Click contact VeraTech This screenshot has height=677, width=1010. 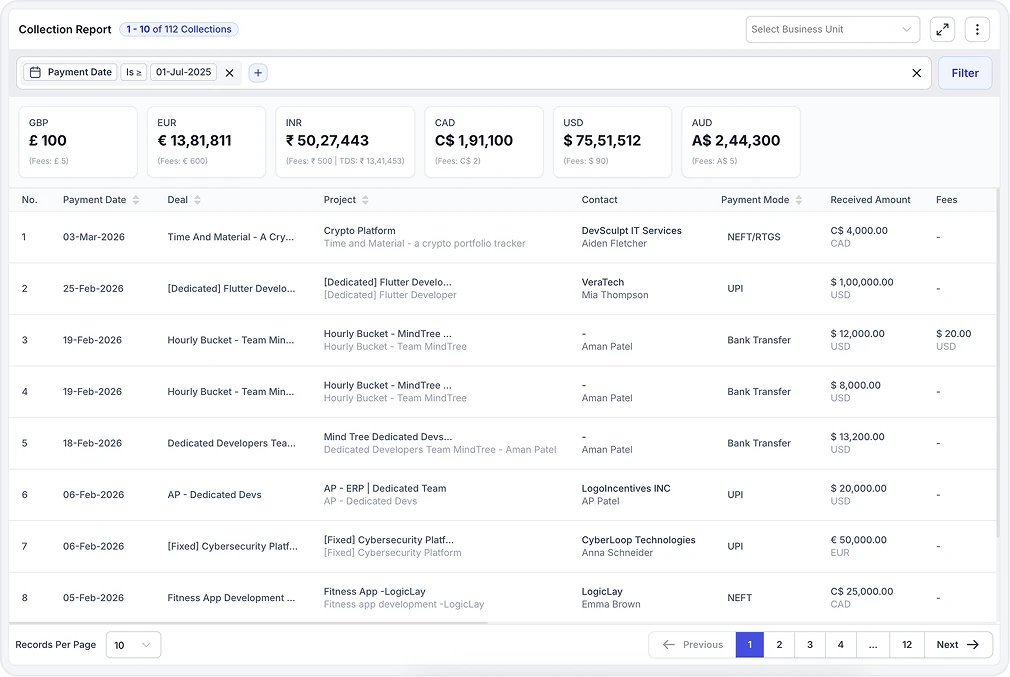603,282
